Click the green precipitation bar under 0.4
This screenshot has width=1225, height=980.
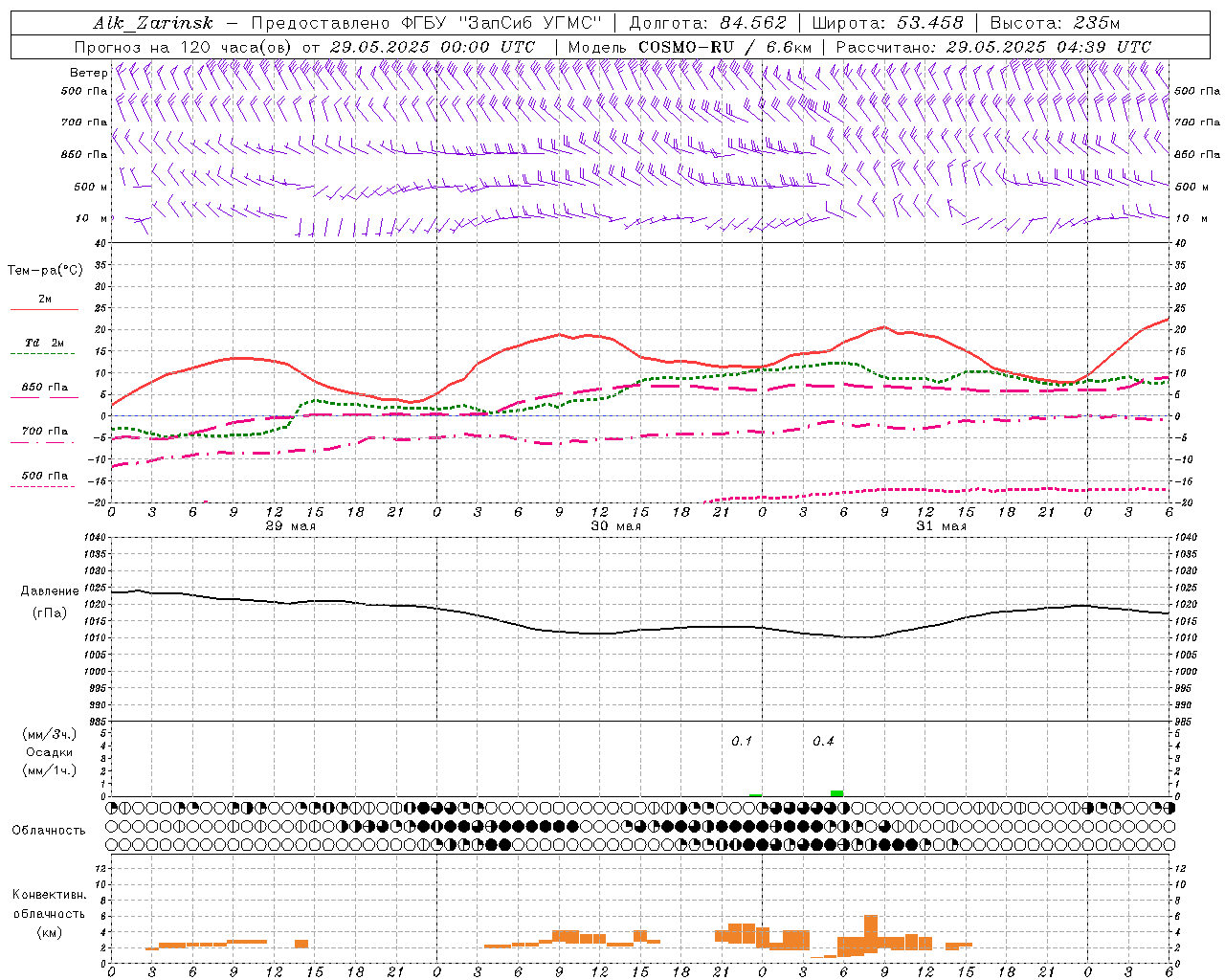tap(836, 792)
